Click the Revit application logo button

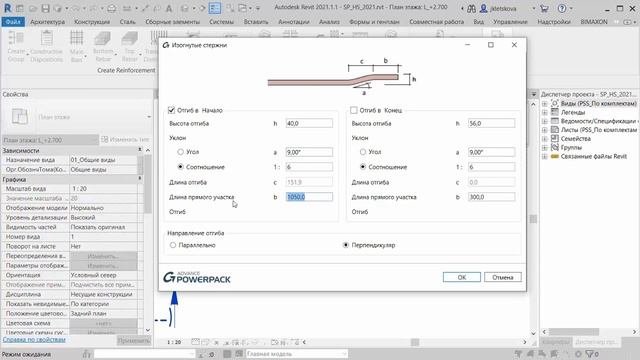click(7, 8)
